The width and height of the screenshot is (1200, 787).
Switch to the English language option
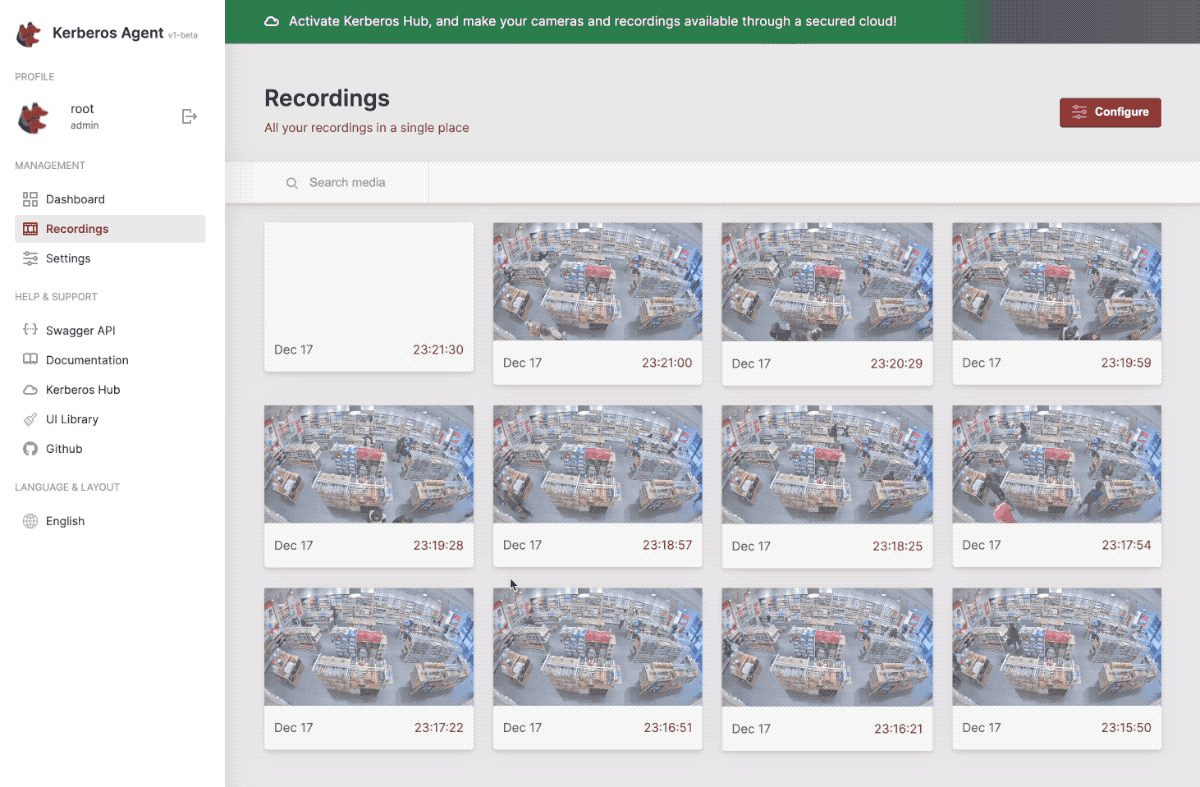[66, 521]
